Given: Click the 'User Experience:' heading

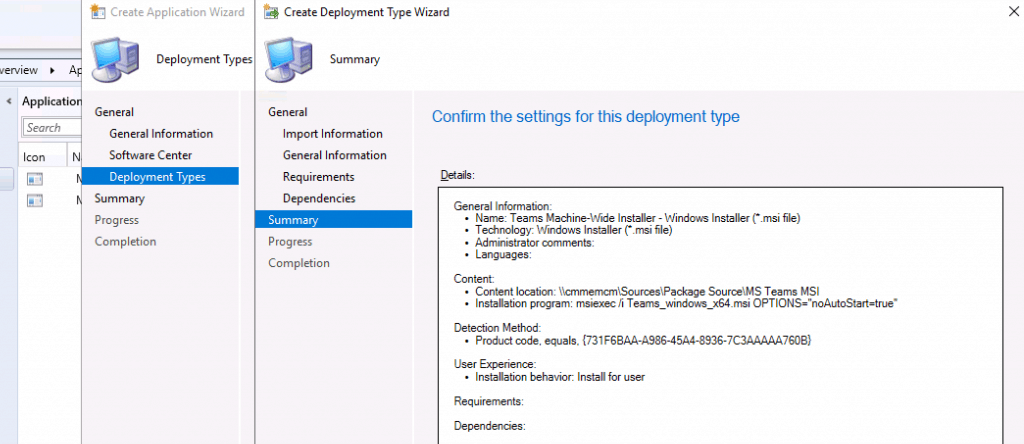Looking at the screenshot, I should 494,364.
